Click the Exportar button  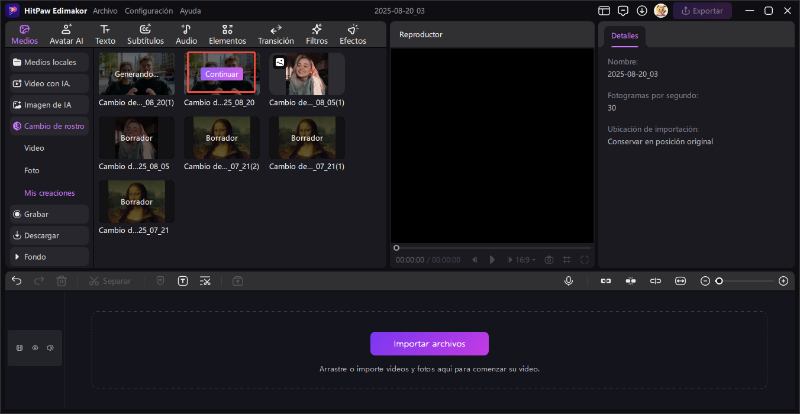click(702, 11)
